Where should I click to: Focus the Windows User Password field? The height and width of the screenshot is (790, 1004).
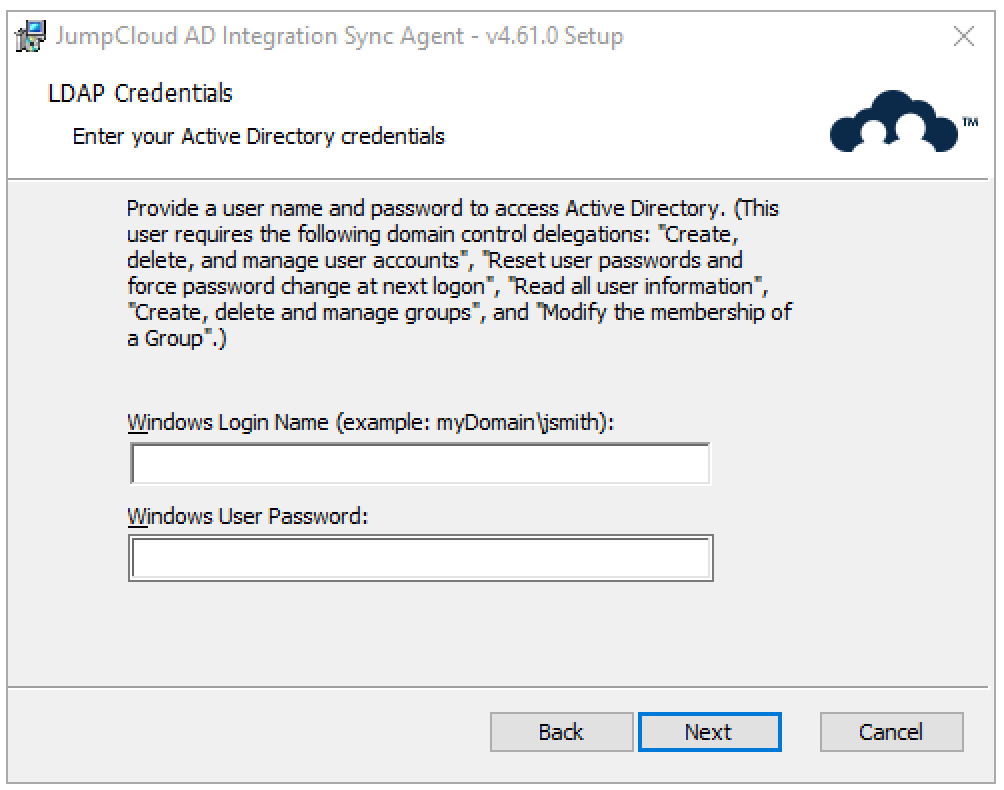[420, 559]
